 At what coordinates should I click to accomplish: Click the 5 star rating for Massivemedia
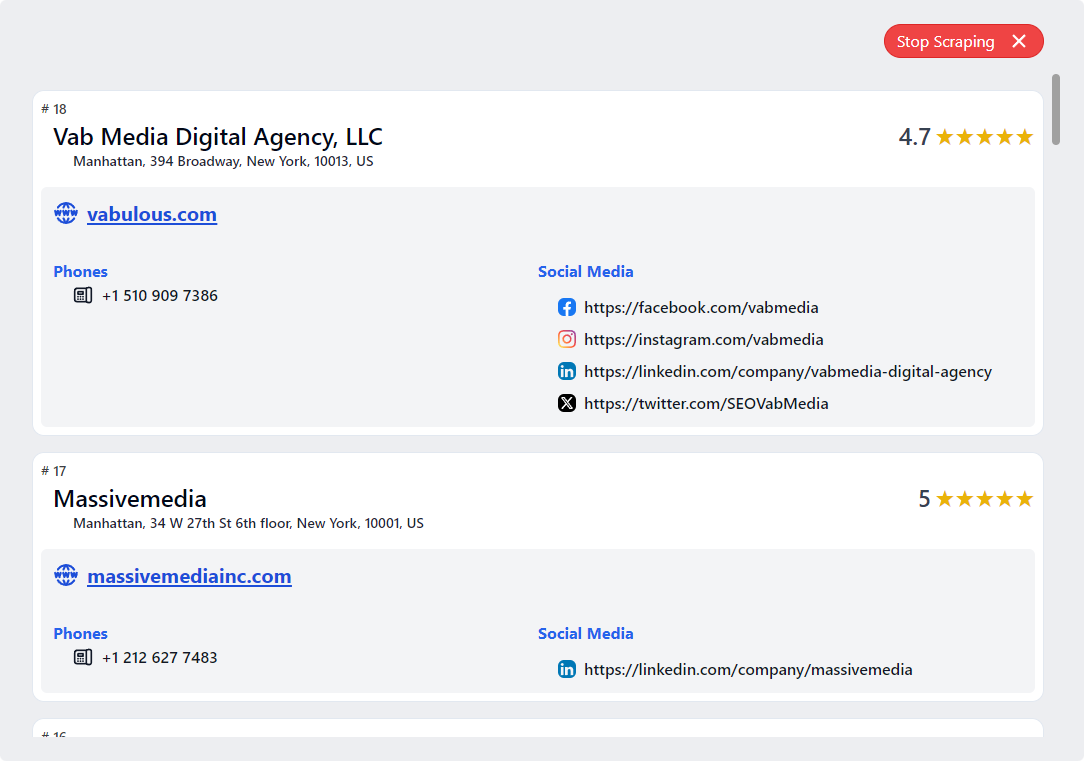975,499
